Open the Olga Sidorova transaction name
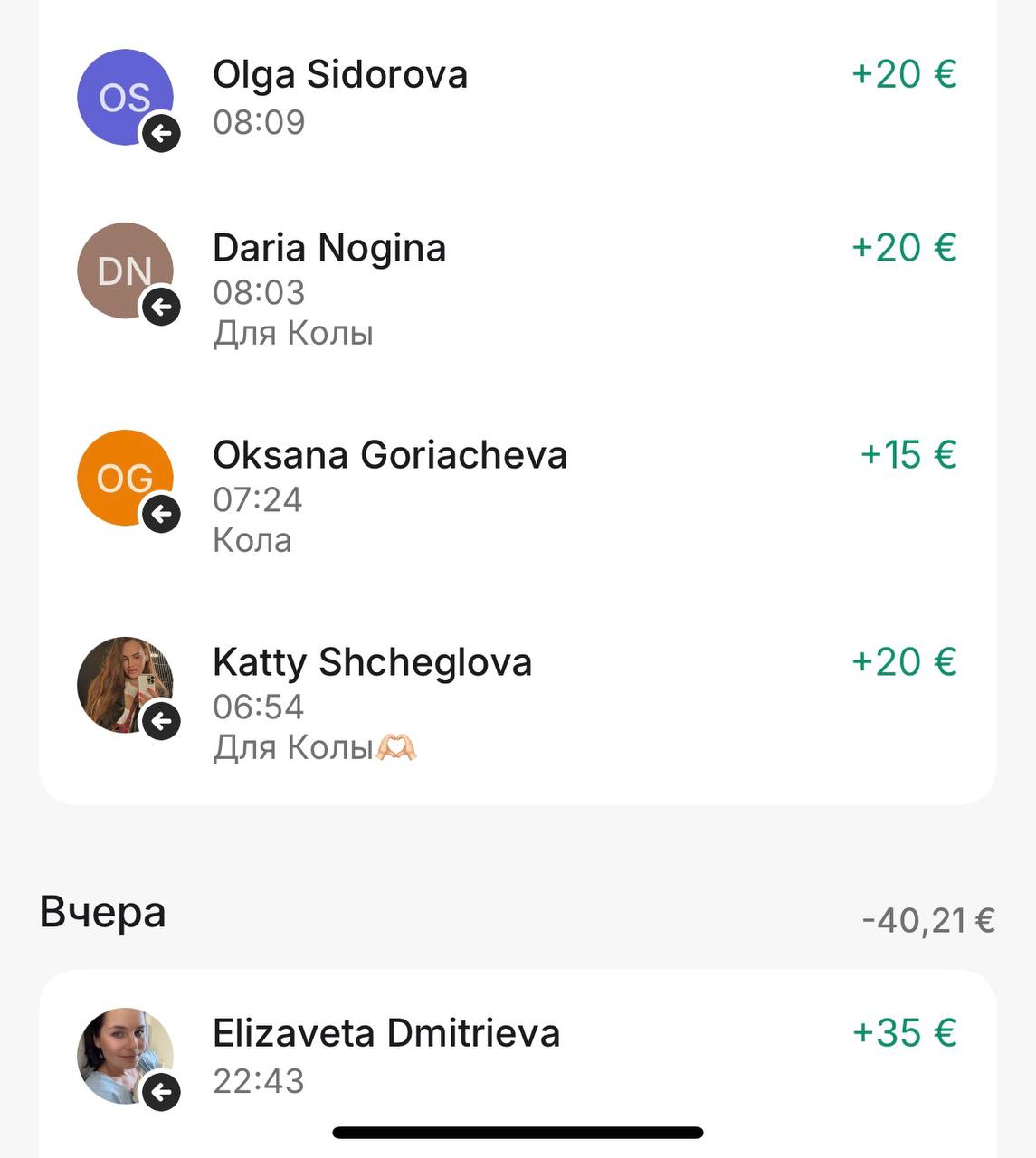The width and height of the screenshot is (1036, 1158). pyautogui.click(x=340, y=75)
